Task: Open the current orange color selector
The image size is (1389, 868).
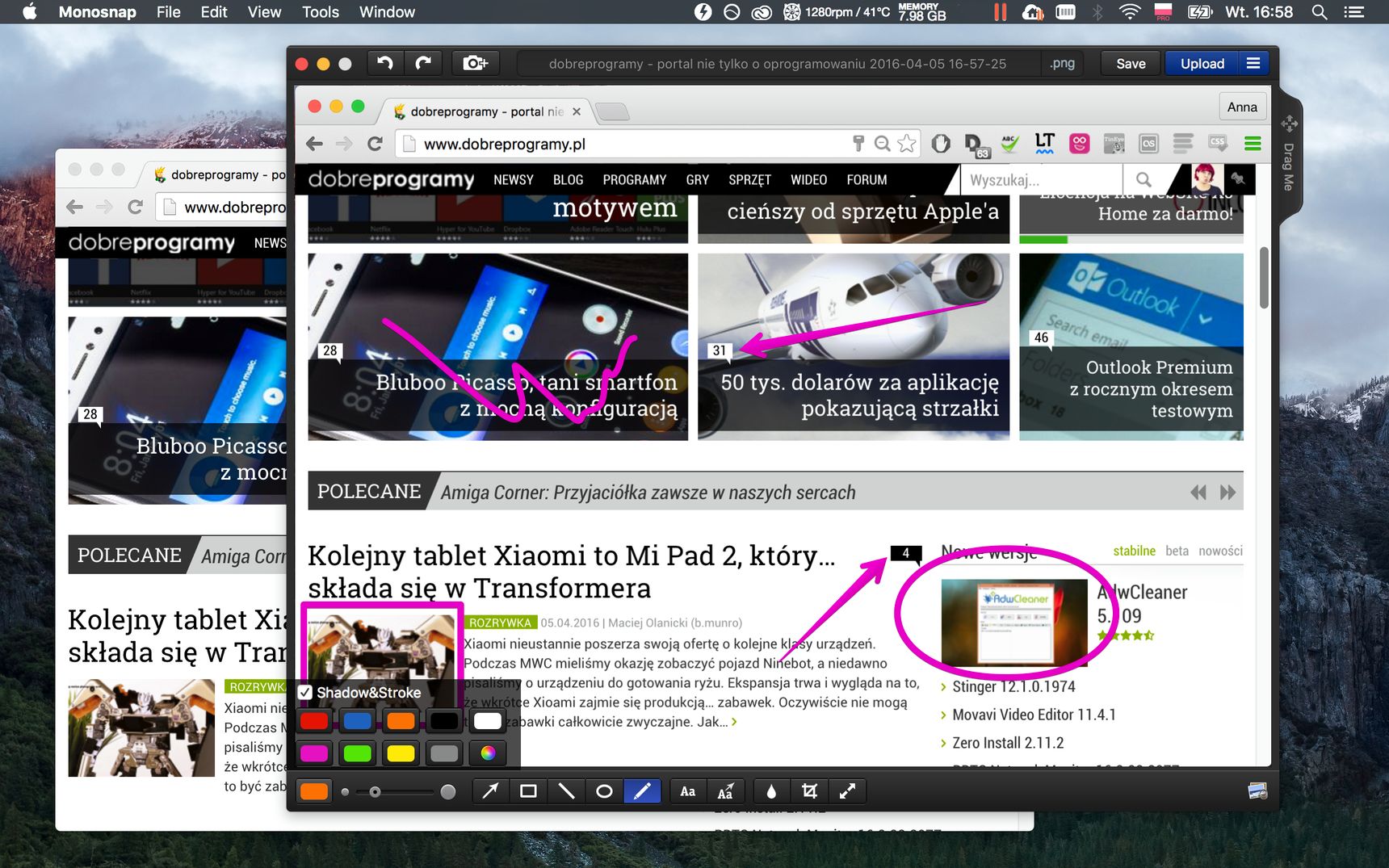Action: pyautogui.click(x=314, y=791)
